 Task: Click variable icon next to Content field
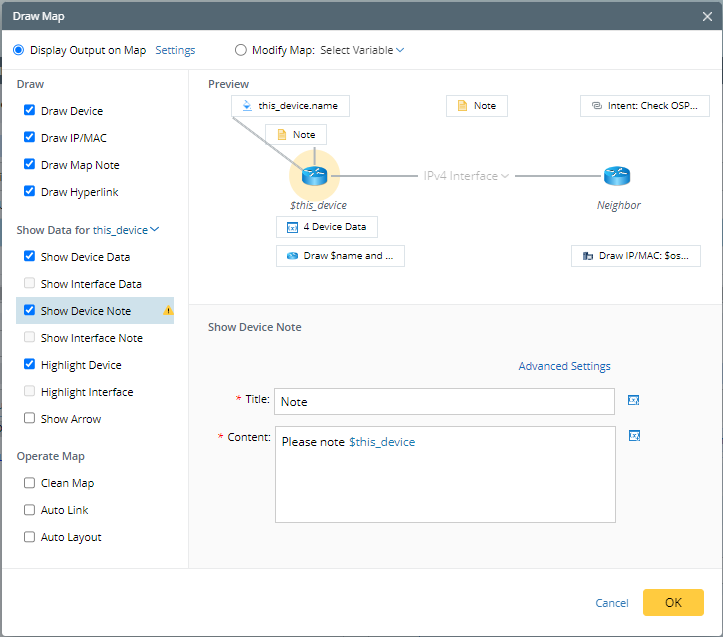pos(633,436)
